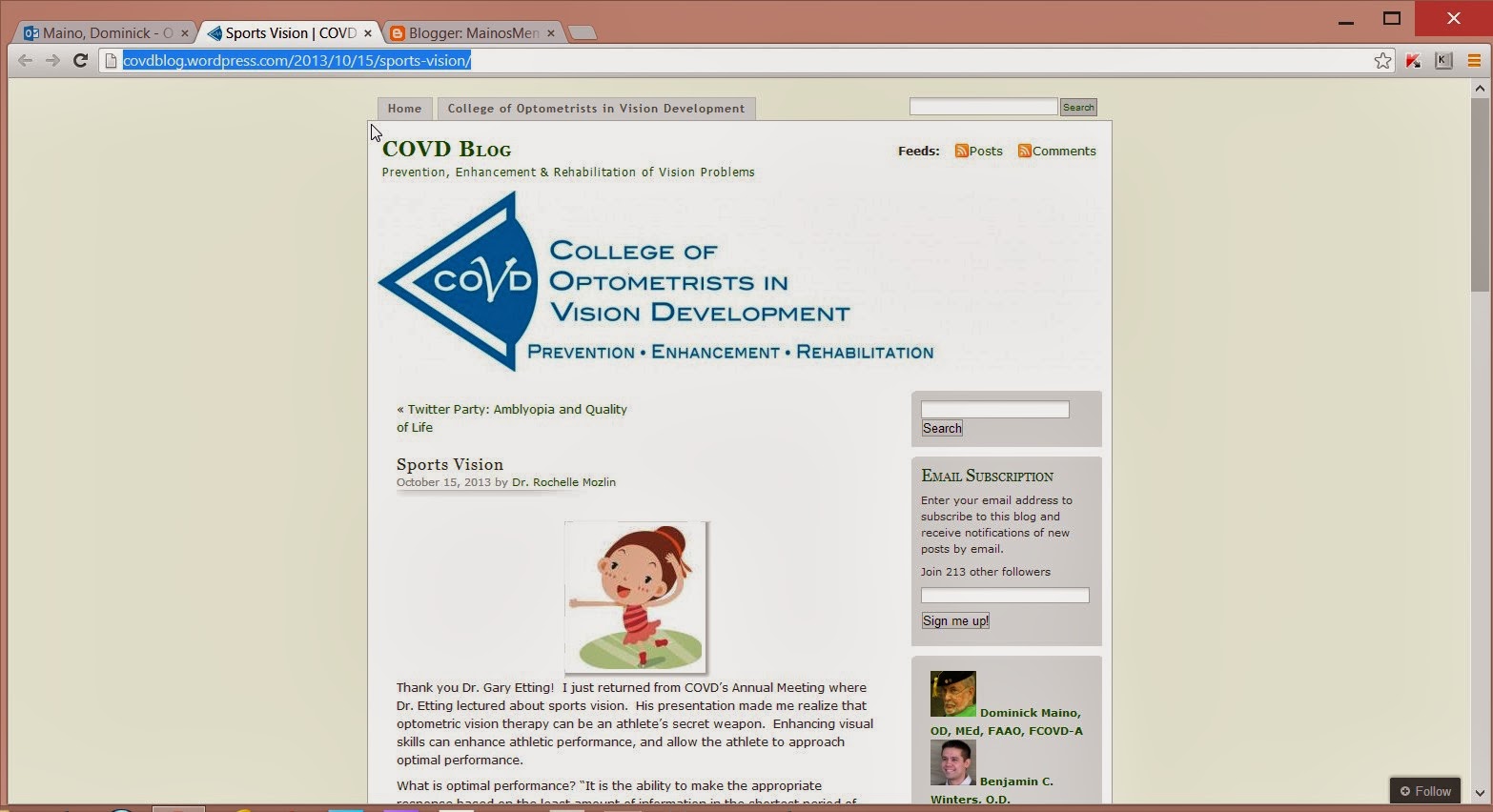
Task: Click Dominick Maino's avatar photo
Action: point(953,694)
